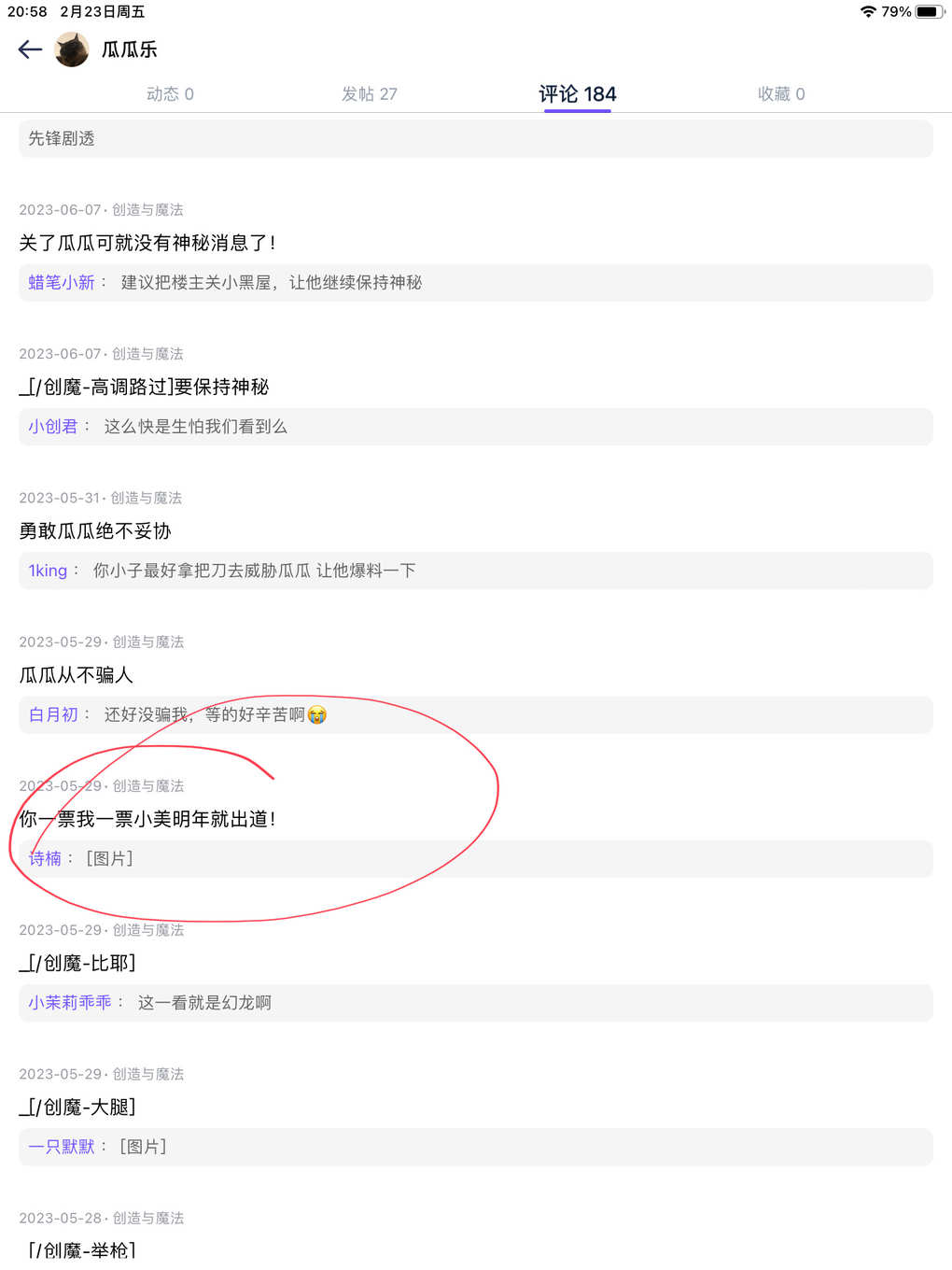
Task: Tap the 诗楠 username
Action: pos(45,858)
